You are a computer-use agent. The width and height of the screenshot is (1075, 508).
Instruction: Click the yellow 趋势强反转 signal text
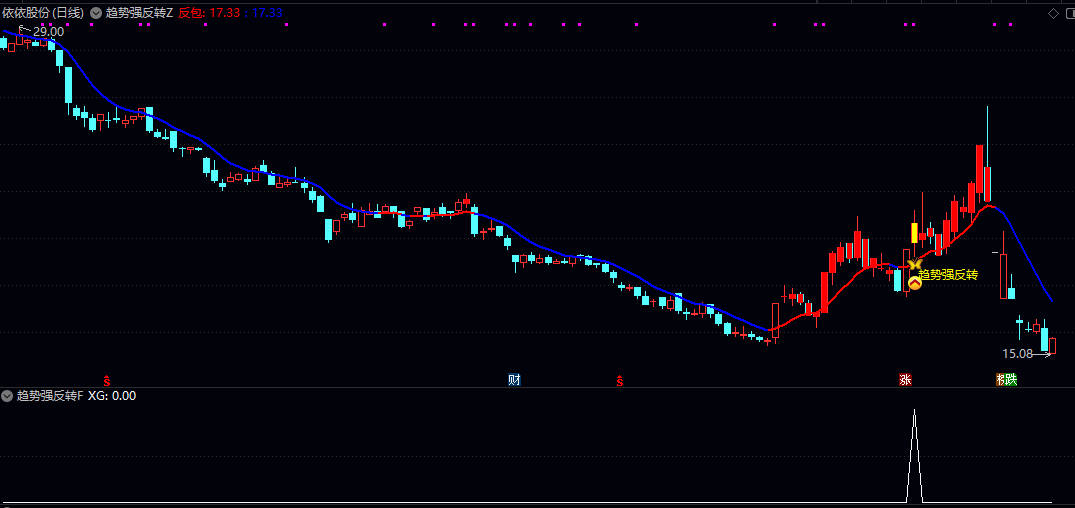click(x=947, y=275)
